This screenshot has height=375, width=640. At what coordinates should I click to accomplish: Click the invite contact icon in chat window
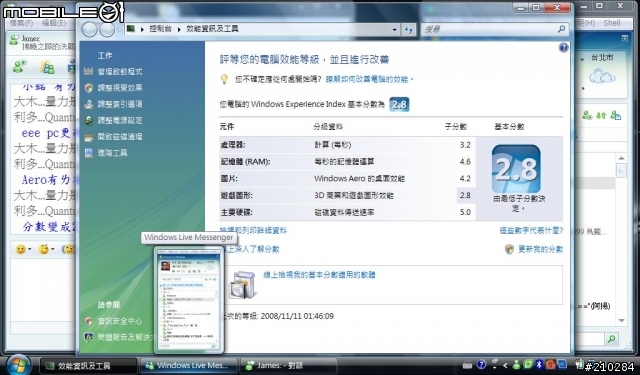coord(20,66)
